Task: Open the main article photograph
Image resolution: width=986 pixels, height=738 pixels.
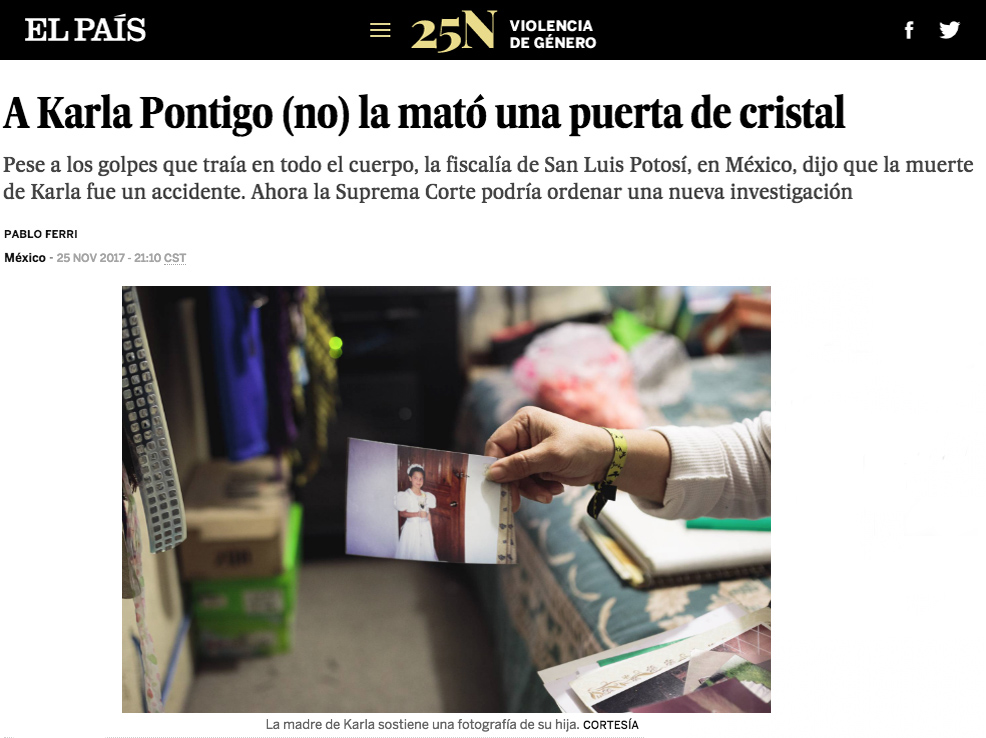Action: coord(446,499)
